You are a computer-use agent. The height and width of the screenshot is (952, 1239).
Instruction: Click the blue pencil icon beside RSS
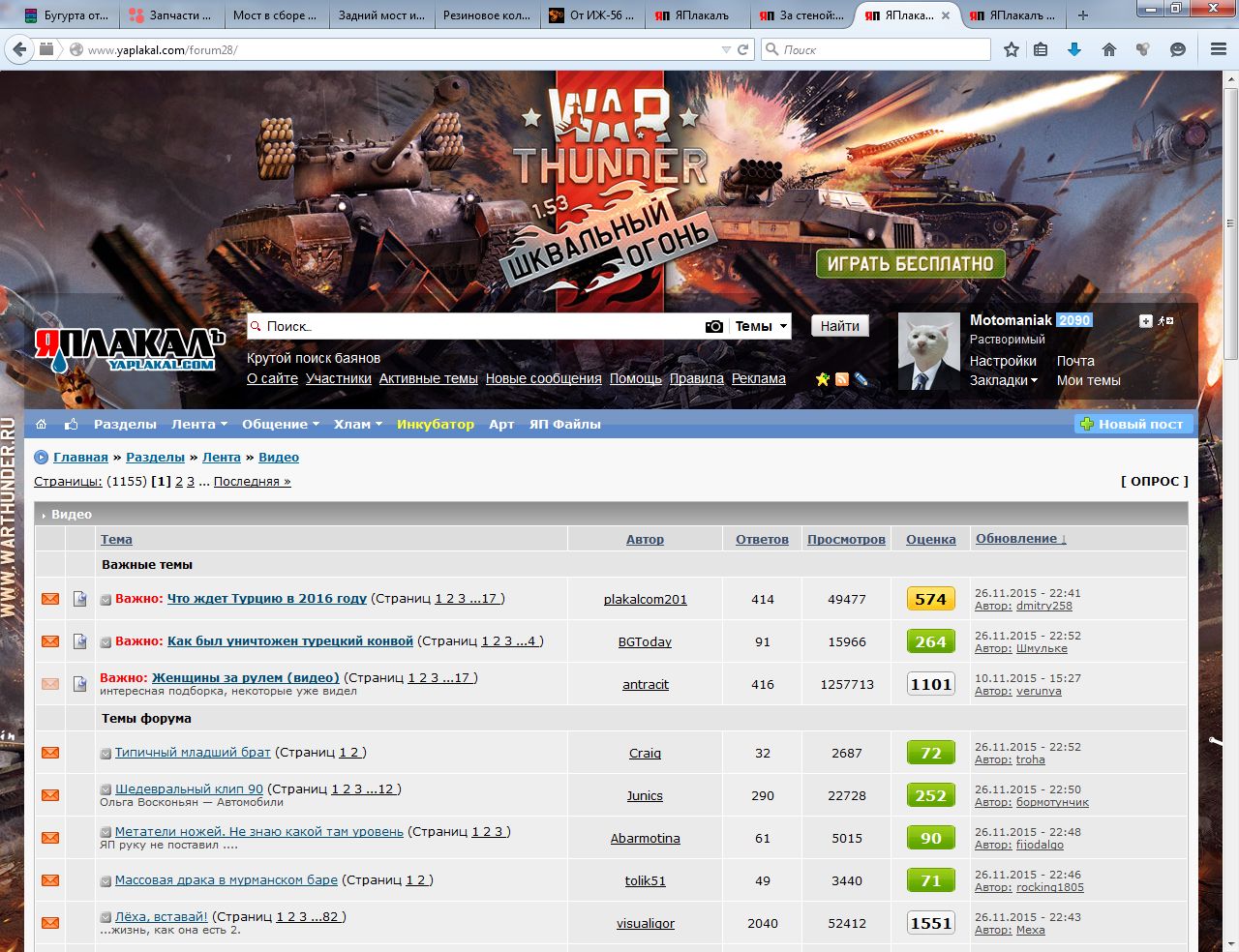[x=861, y=379]
